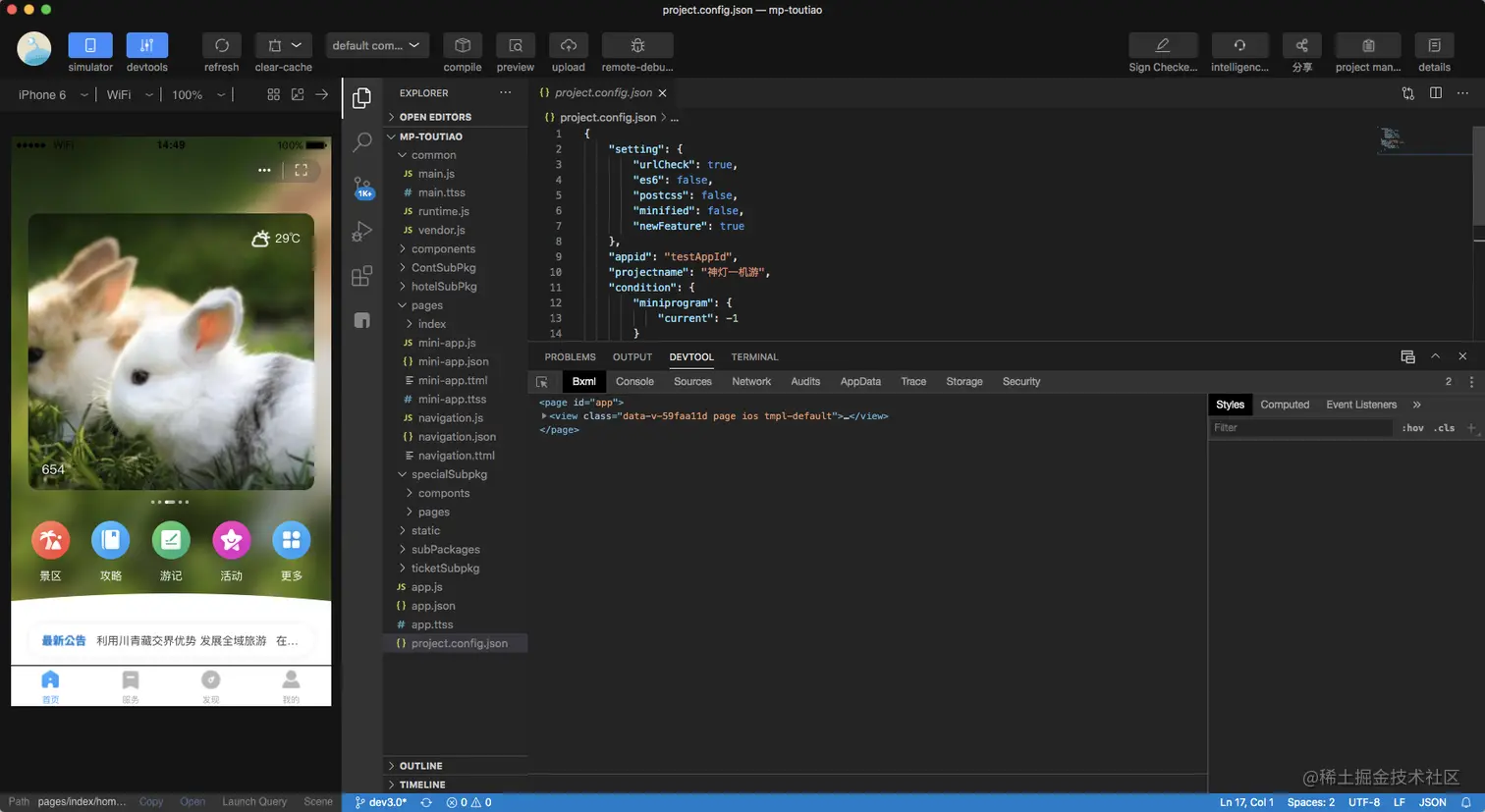Click the dev3.0 git branch indicator

pyautogui.click(x=381, y=802)
